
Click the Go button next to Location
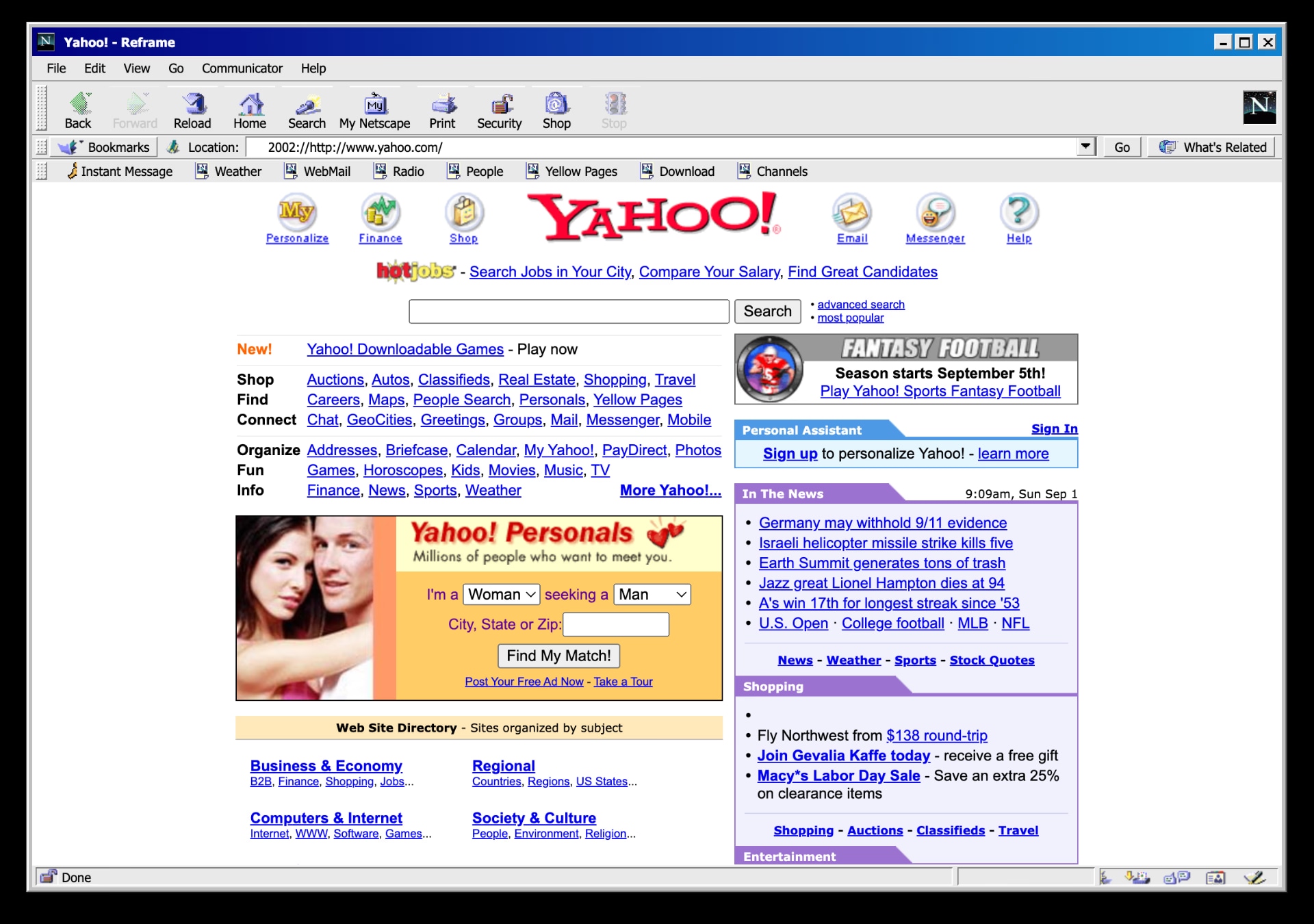click(1122, 147)
